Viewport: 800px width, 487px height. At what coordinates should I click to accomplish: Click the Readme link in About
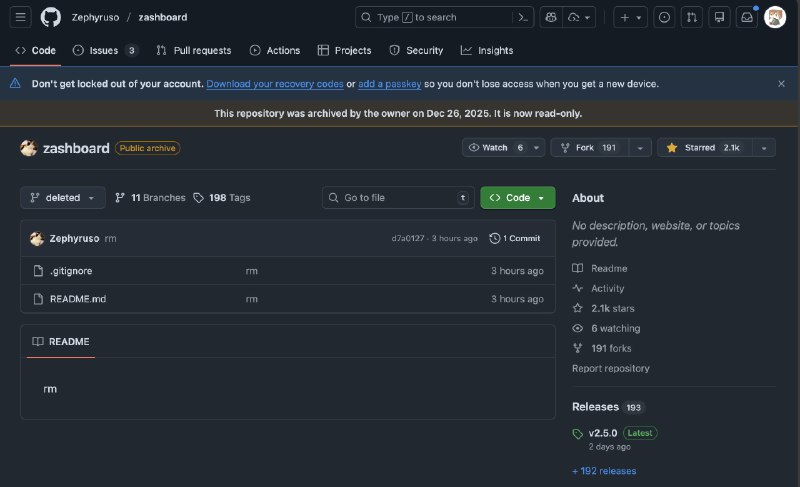tap(609, 268)
